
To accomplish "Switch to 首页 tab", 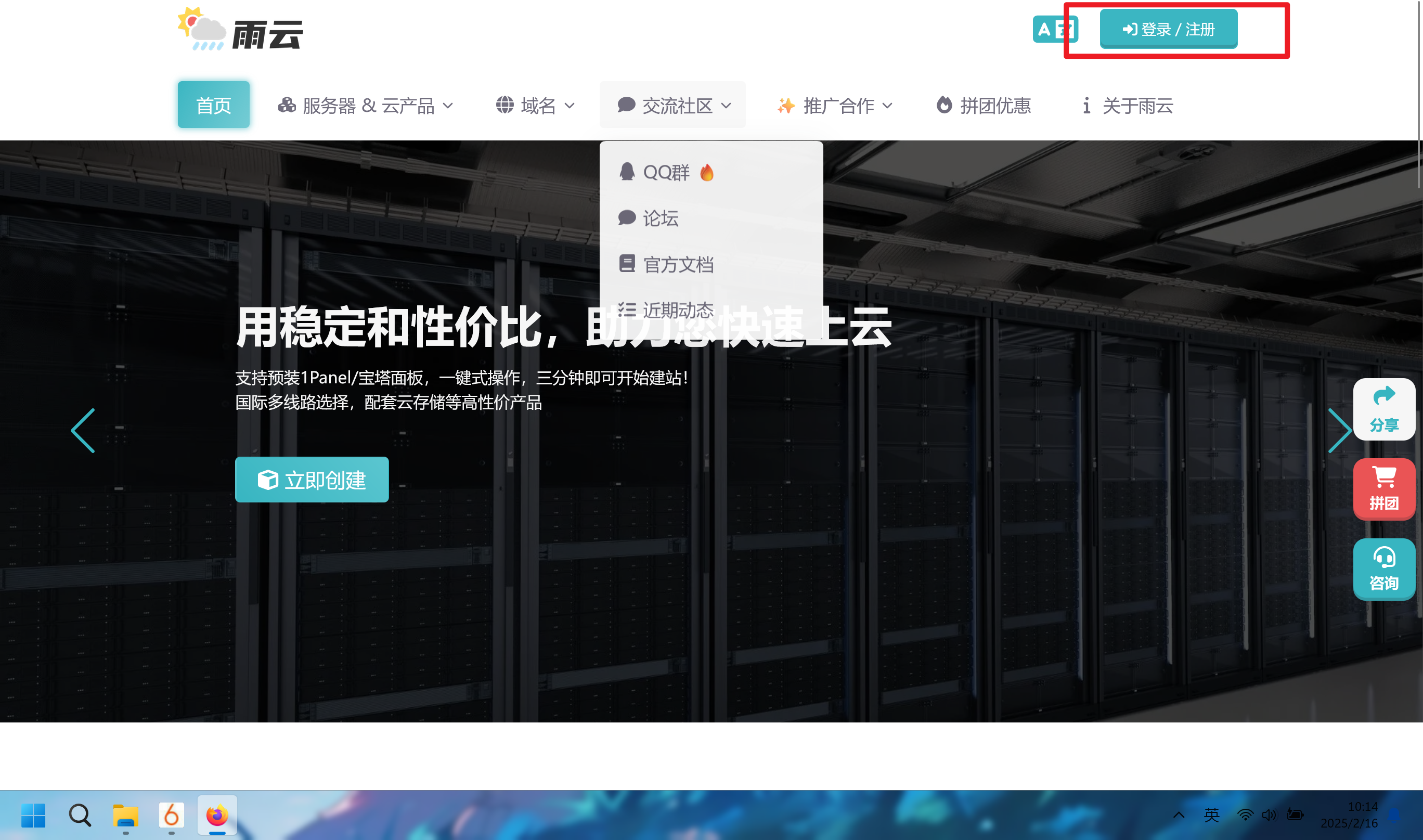I will pyautogui.click(x=213, y=105).
